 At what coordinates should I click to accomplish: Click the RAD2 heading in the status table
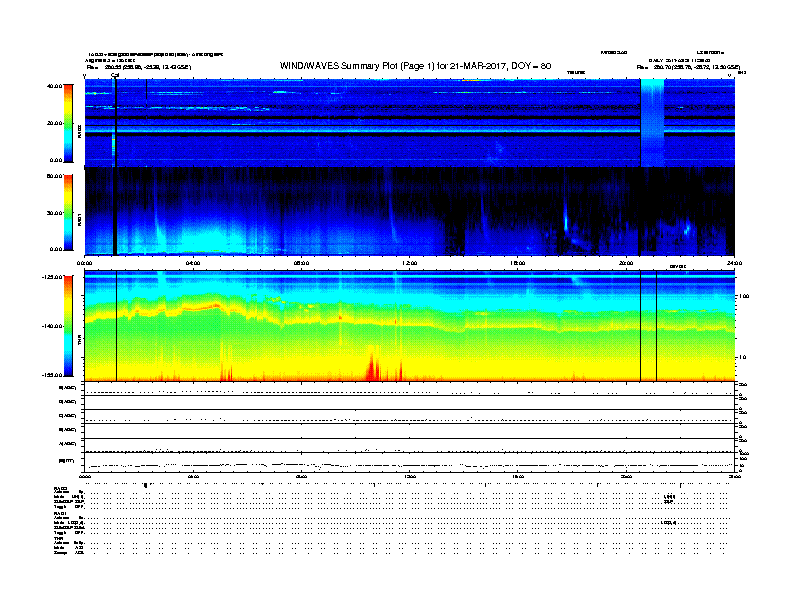60,489
